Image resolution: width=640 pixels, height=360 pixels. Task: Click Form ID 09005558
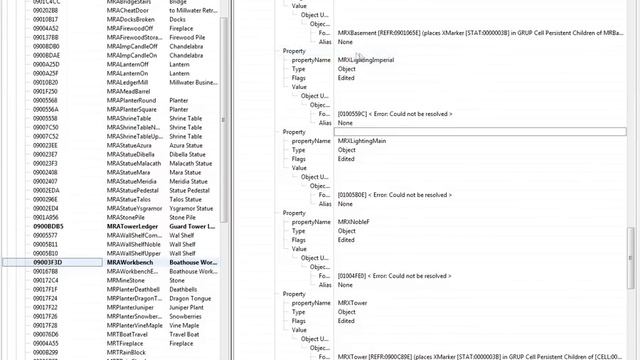45,118
